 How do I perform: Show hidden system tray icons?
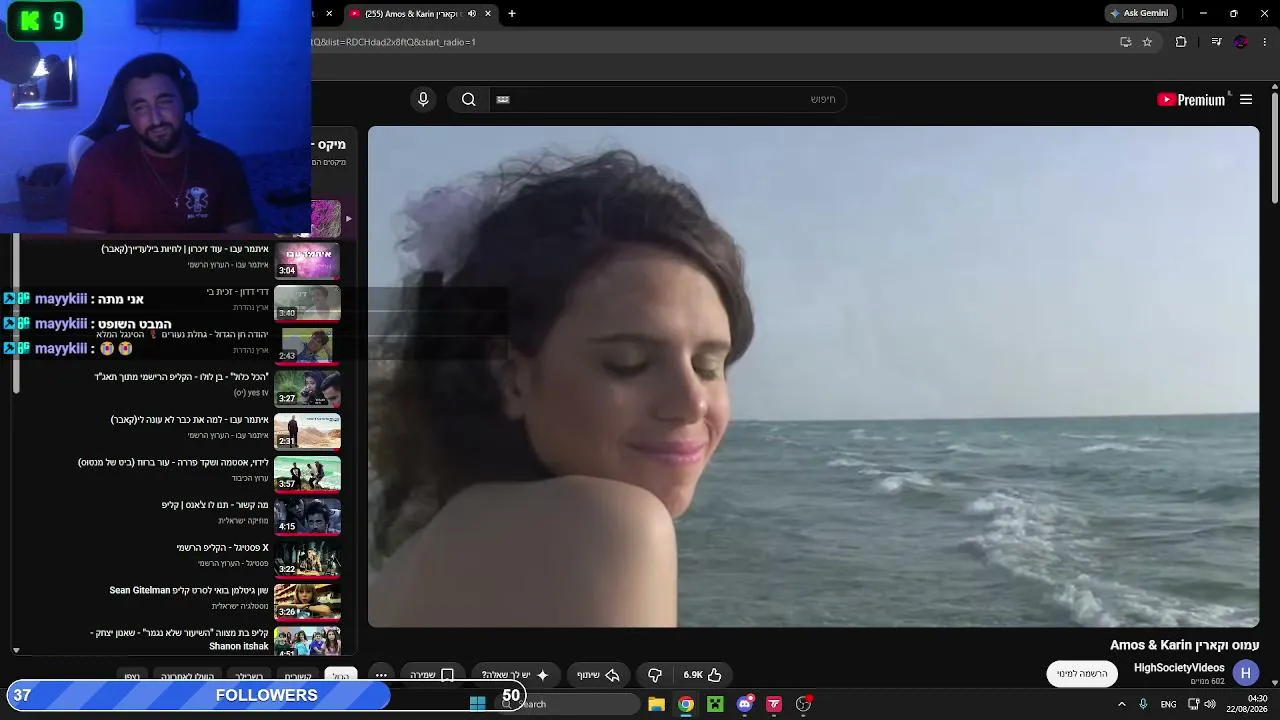(1121, 704)
